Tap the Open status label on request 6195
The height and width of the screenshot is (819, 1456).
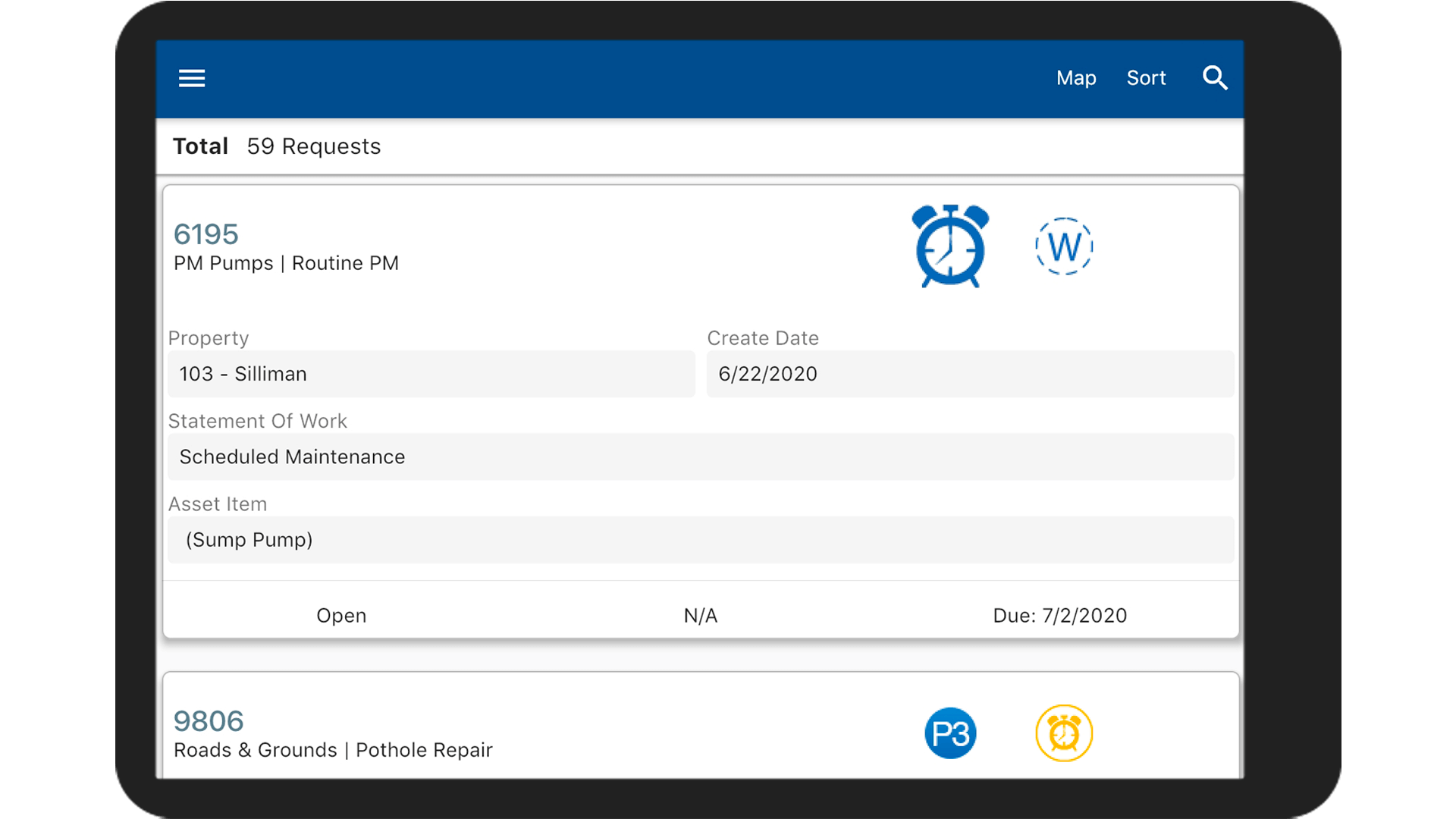click(341, 616)
